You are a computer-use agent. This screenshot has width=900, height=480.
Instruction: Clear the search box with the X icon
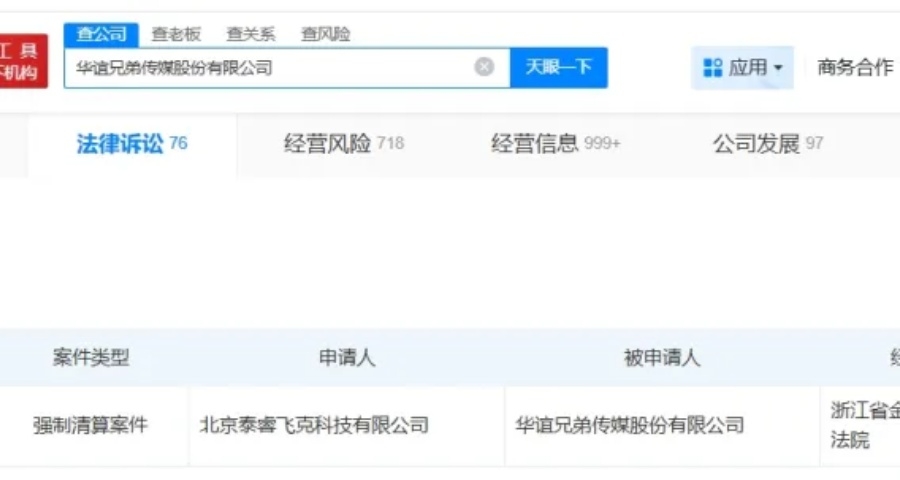[x=484, y=67]
